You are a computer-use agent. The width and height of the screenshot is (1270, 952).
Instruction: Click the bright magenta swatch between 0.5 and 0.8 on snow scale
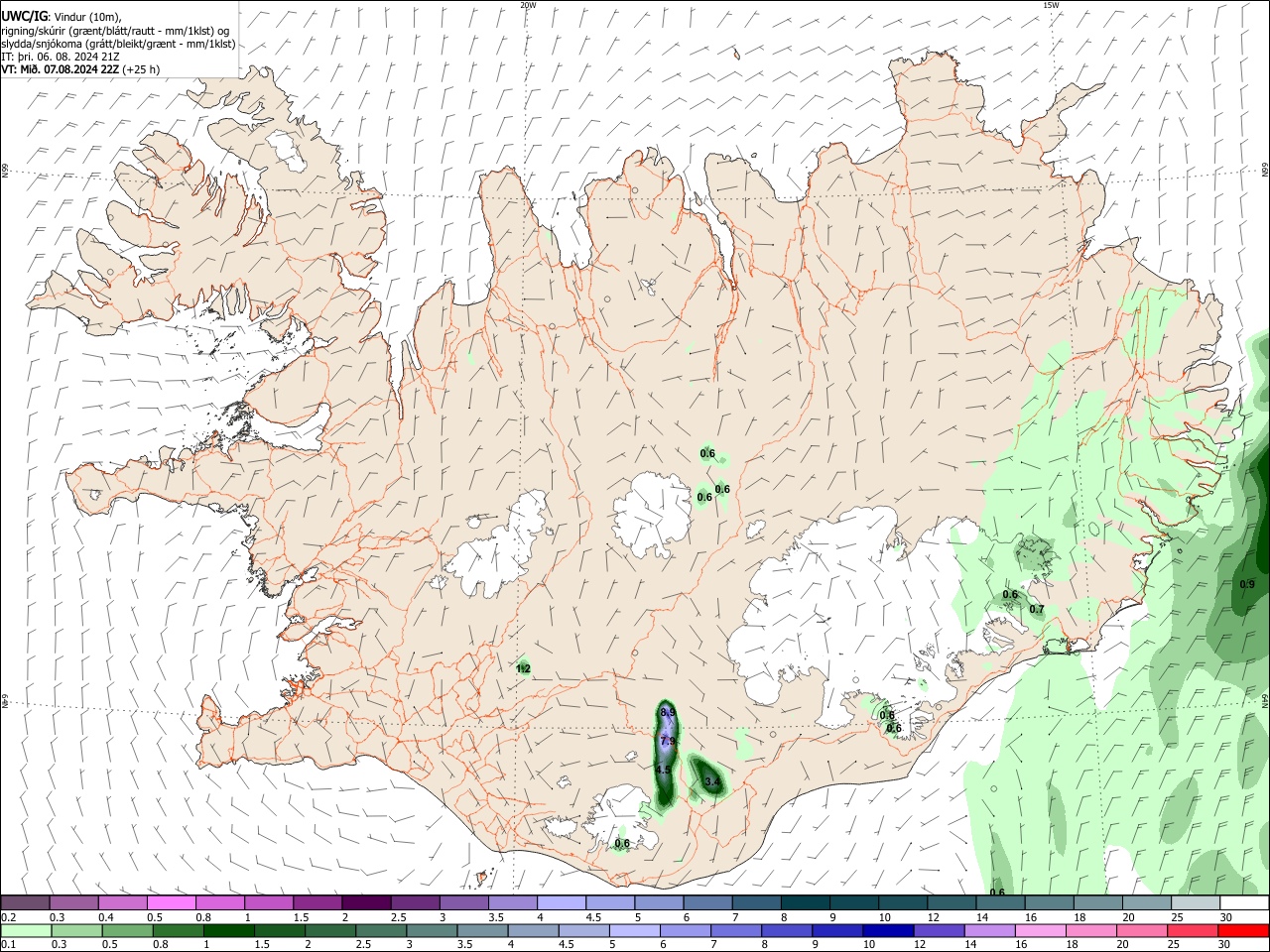[172, 902]
